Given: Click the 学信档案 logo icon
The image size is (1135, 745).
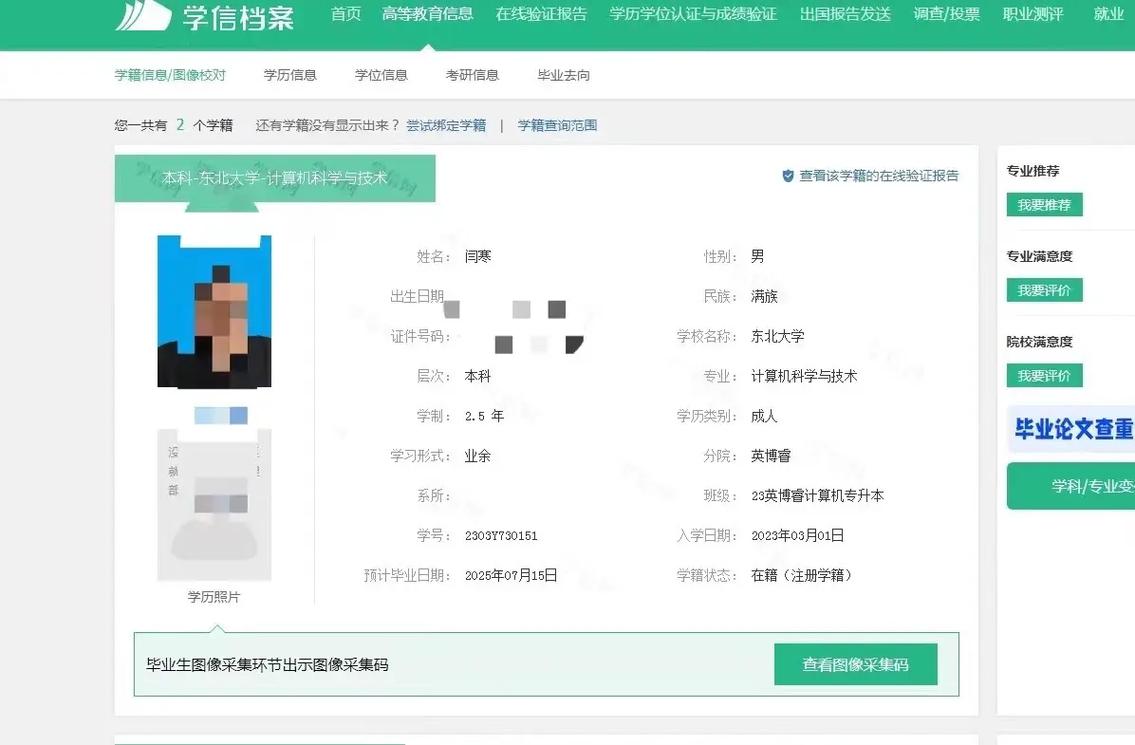Looking at the screenshot, I should coord(143,15).
